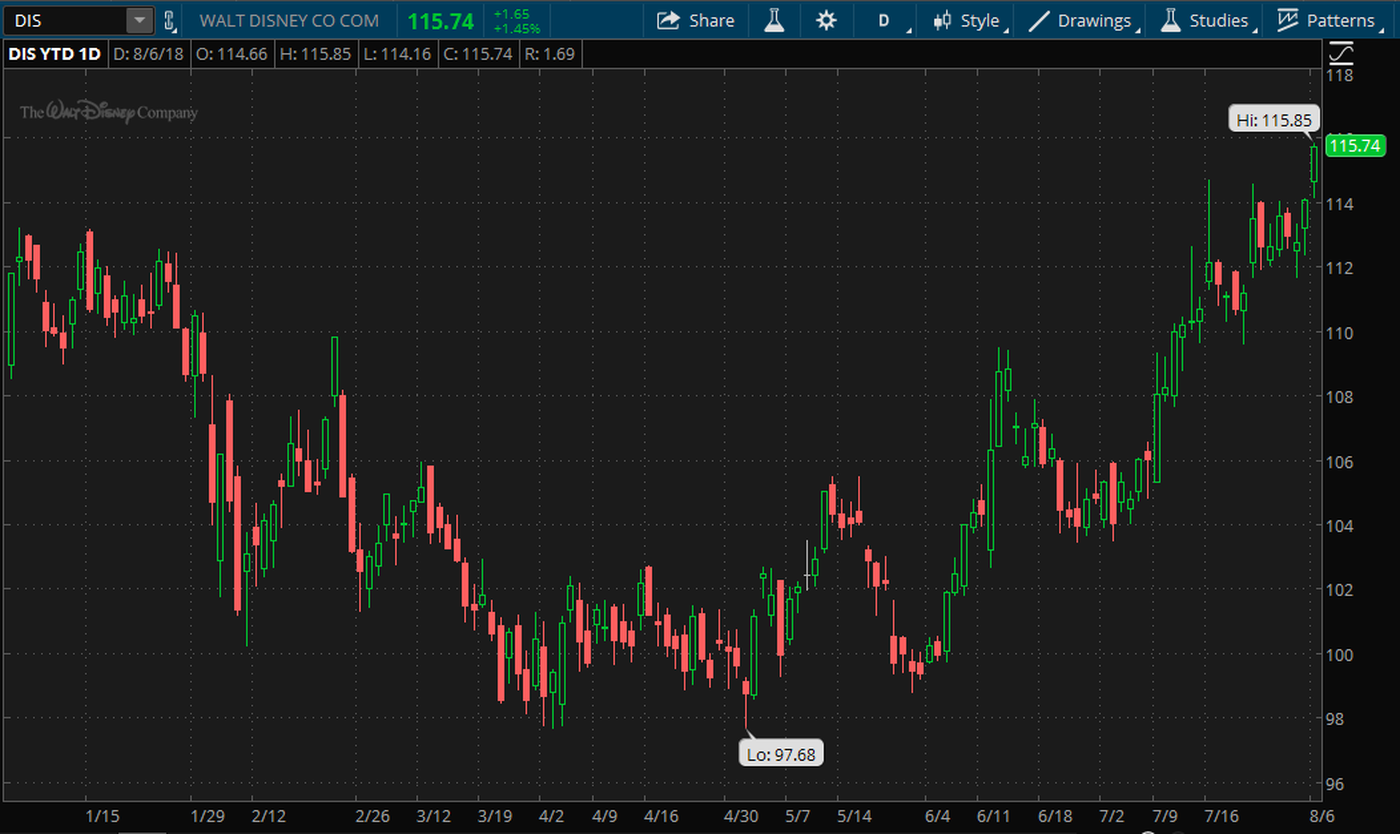Click the O: 114.66 open value
Screen dimensions: 1400x834
[232, 54]
